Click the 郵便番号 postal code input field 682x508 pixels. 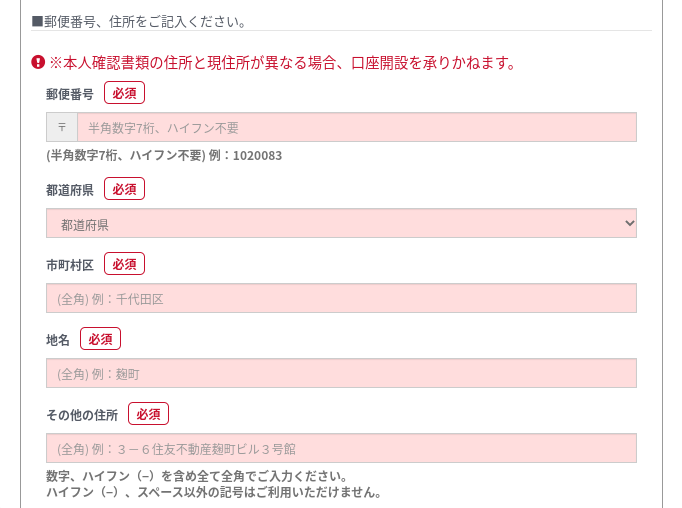356,127
